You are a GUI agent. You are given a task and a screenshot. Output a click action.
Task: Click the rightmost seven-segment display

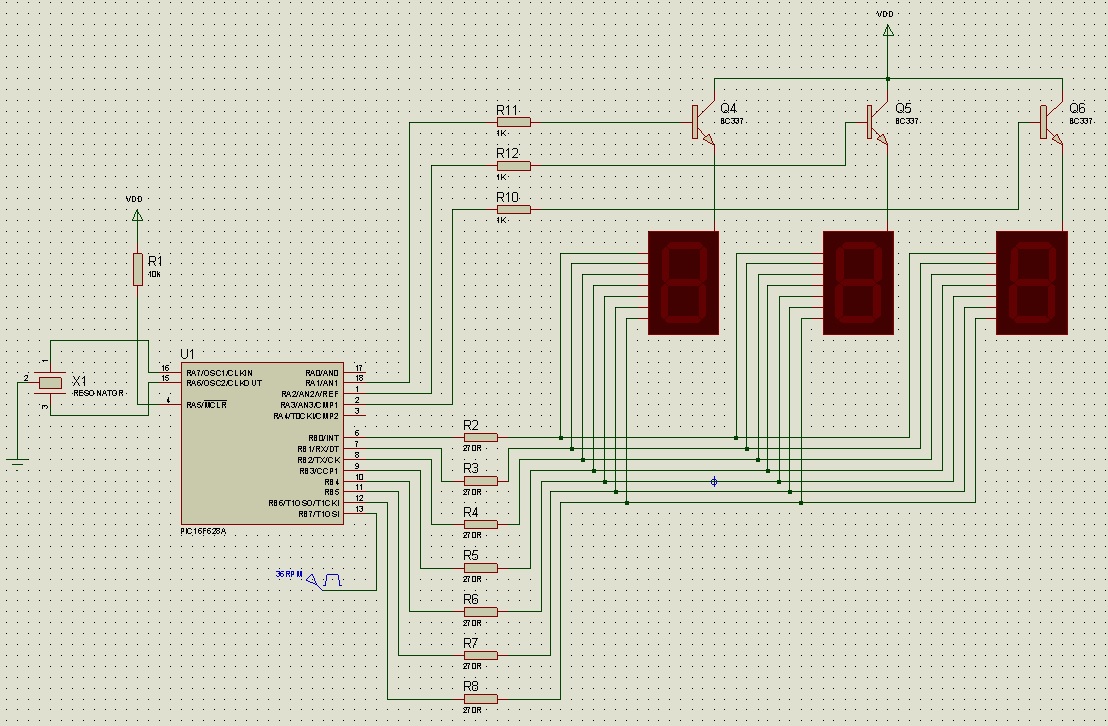pos(1032,283)
